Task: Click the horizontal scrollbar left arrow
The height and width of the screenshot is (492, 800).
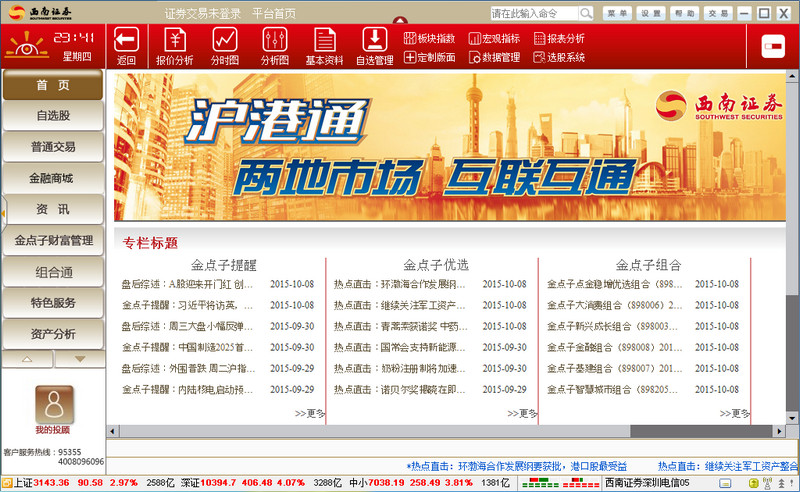Action: pos(112,431)
